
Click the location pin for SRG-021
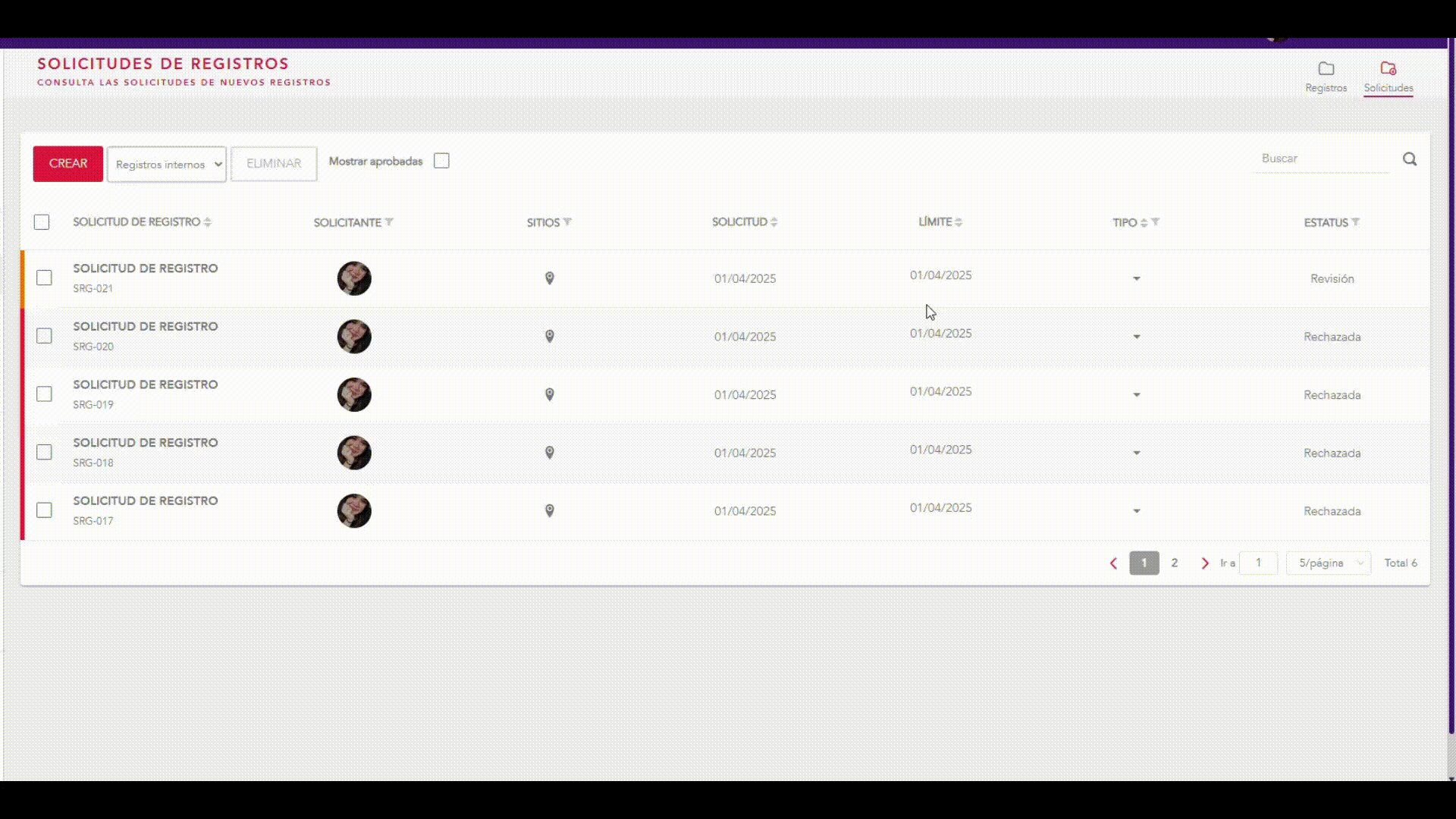550,278
